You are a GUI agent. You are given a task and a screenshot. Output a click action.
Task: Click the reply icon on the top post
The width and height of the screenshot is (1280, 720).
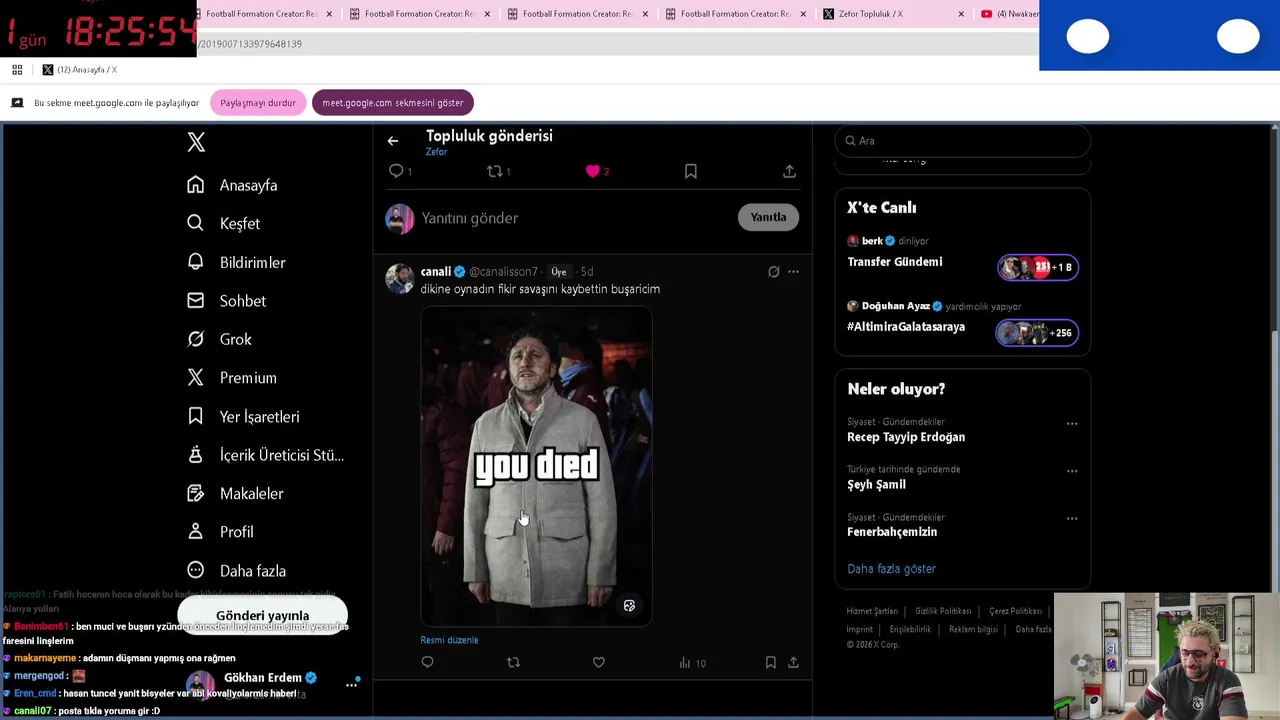[x=397, y=171]
